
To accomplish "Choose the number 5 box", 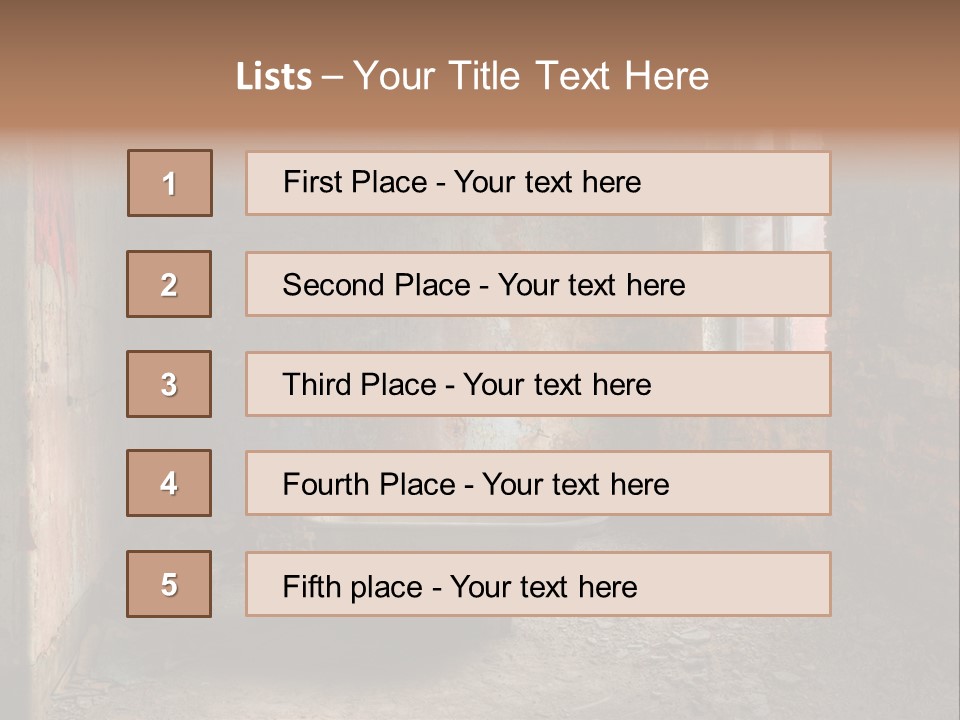I will (169, 584).
